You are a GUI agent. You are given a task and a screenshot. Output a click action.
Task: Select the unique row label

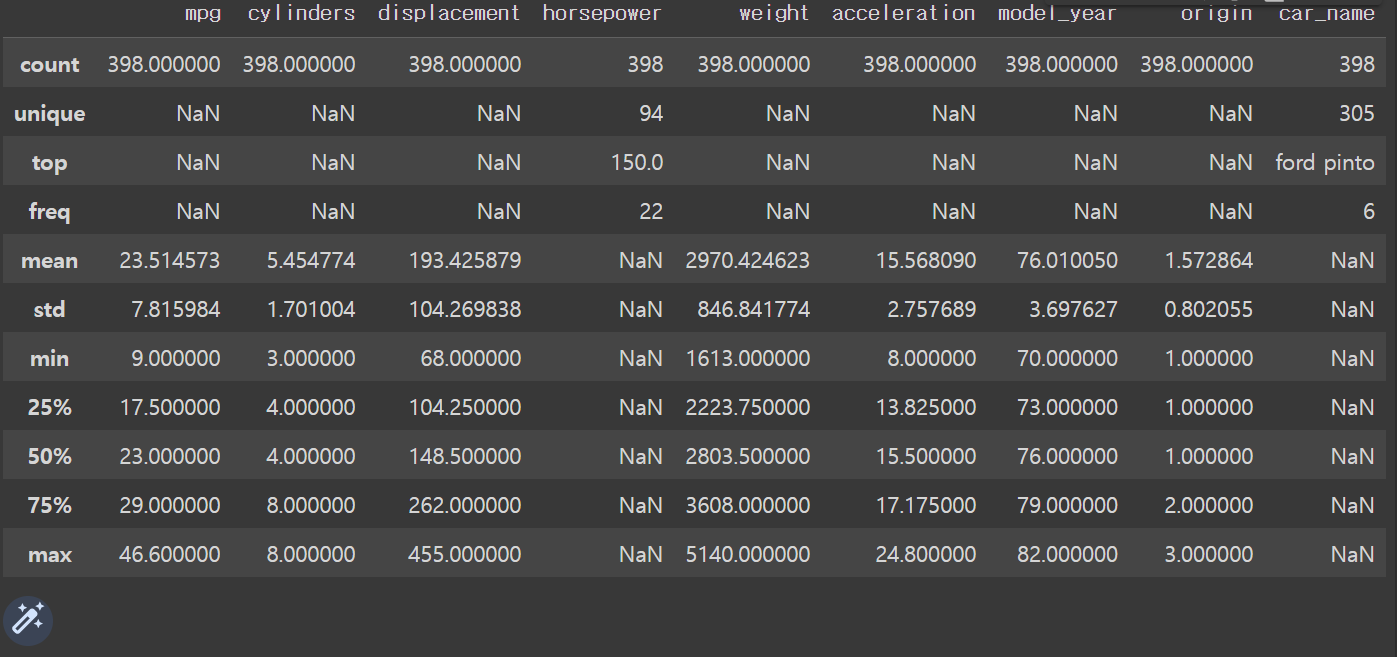pyautogui.click(x=50, y=113)
